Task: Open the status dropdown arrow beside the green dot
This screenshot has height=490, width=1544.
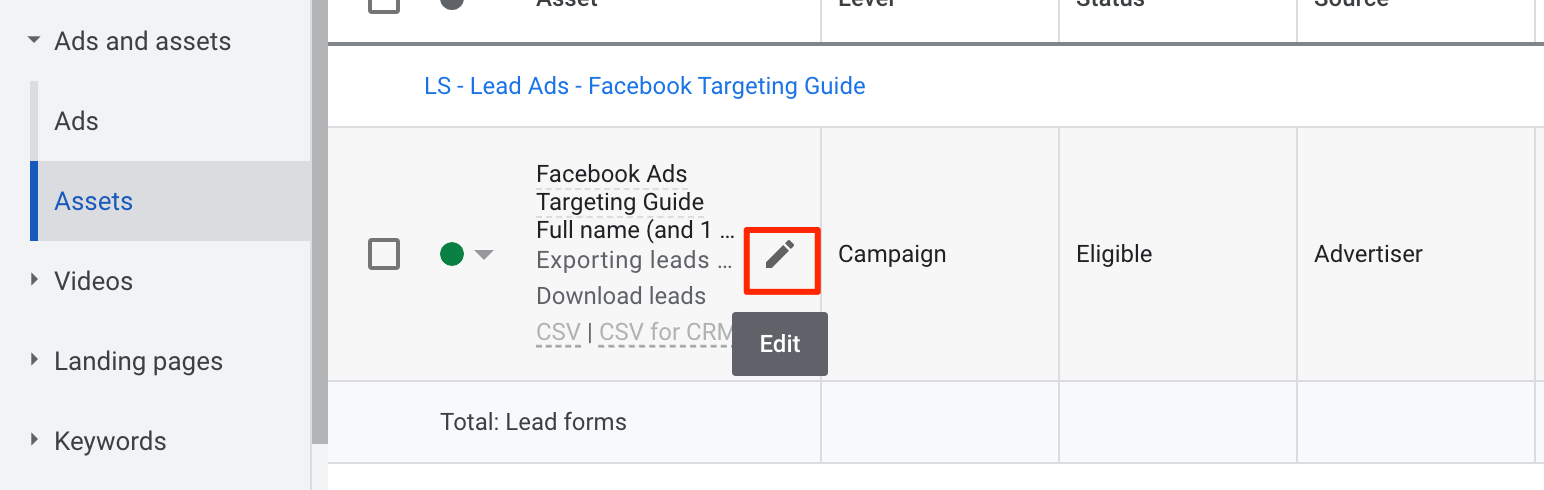Action: click(x=484, y=255)
